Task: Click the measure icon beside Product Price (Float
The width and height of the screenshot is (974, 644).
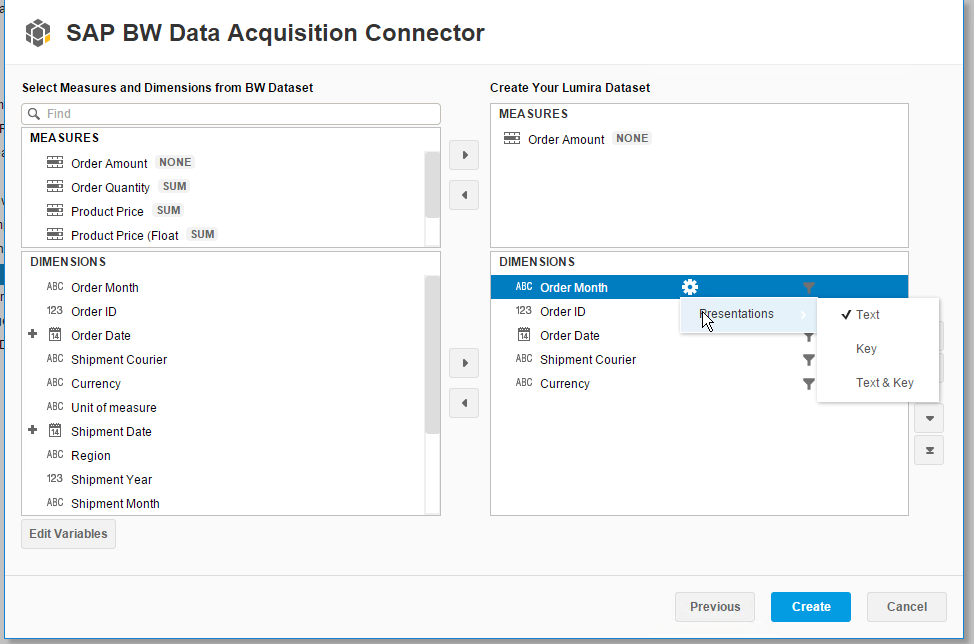Action: click(x=55, y=235)
